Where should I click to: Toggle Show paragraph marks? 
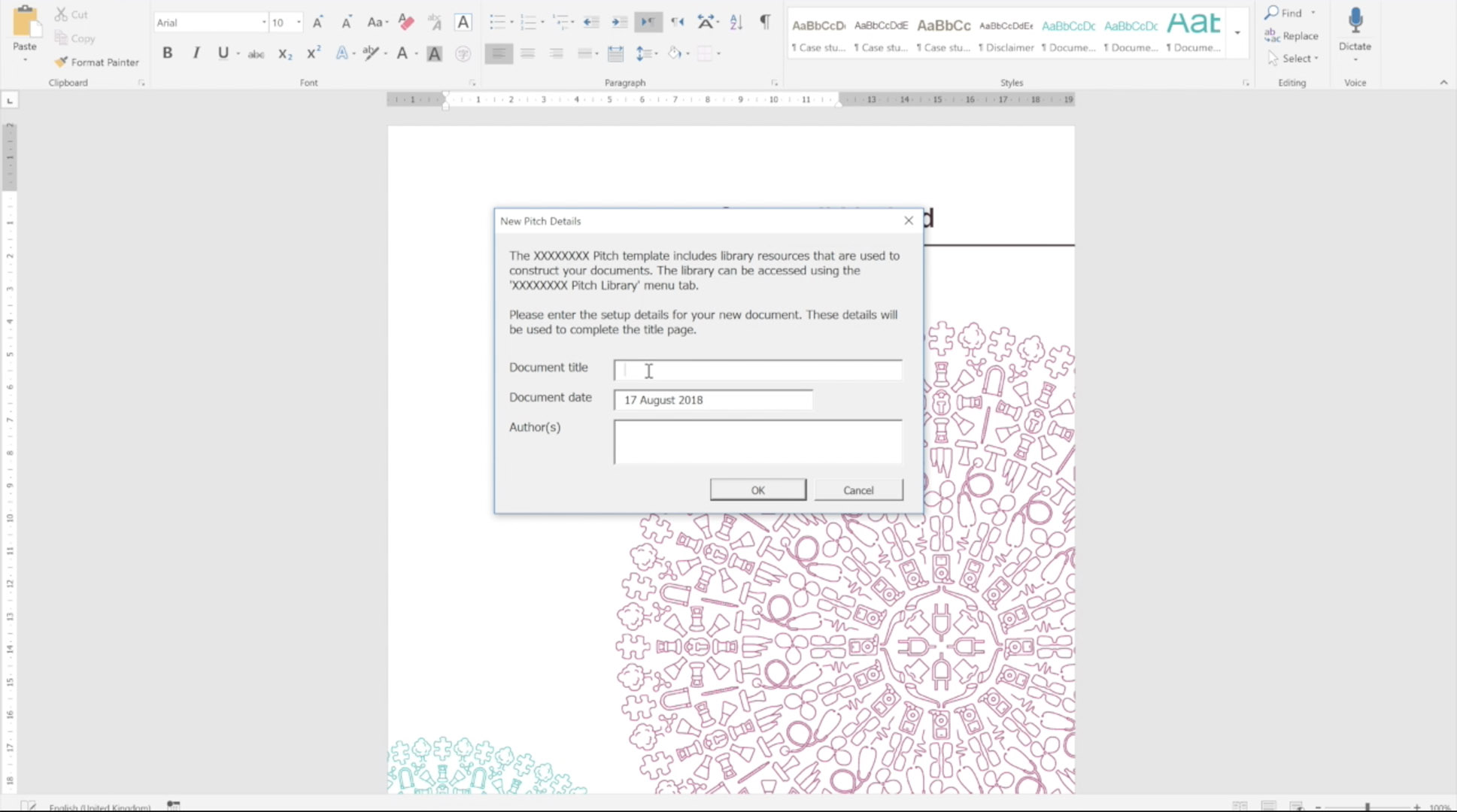coord(765,23)
